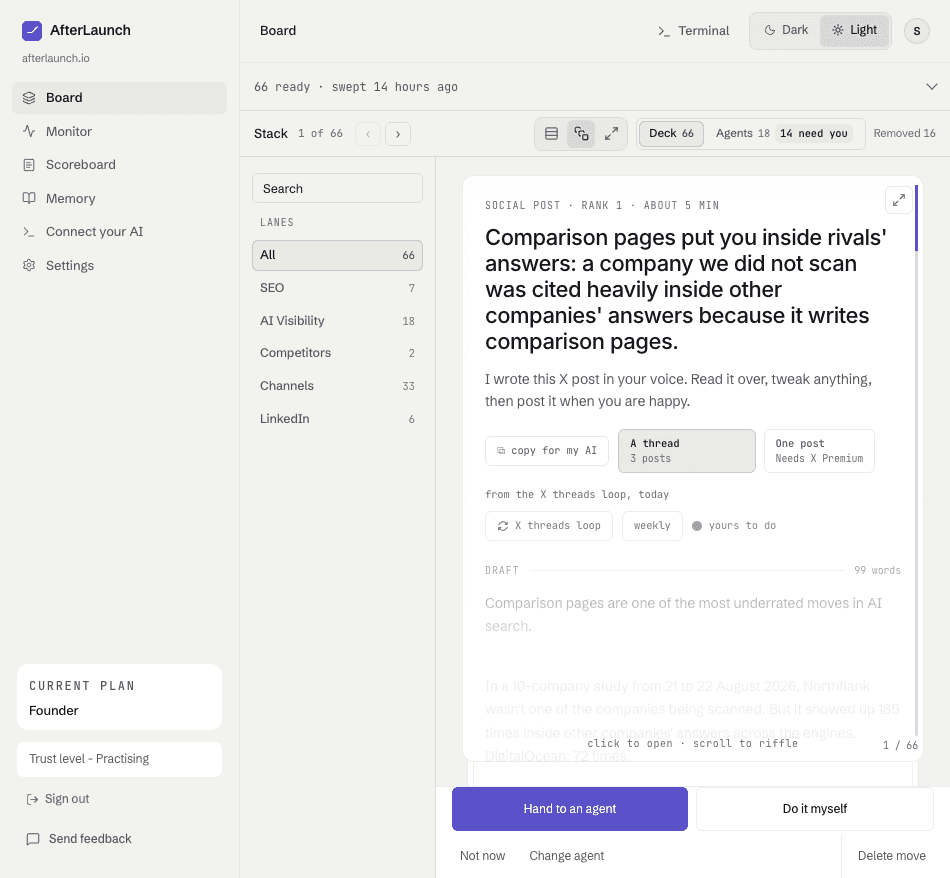The height and width of the screenshot is (878, 950).
Task: Click Not now
Action: pyautogui.click(x=482, y=856)
